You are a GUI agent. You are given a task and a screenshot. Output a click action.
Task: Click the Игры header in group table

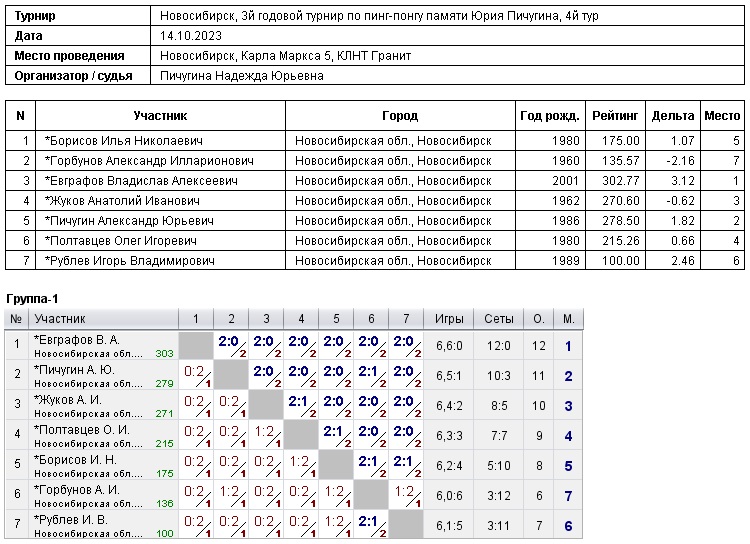tap(449, 319)
